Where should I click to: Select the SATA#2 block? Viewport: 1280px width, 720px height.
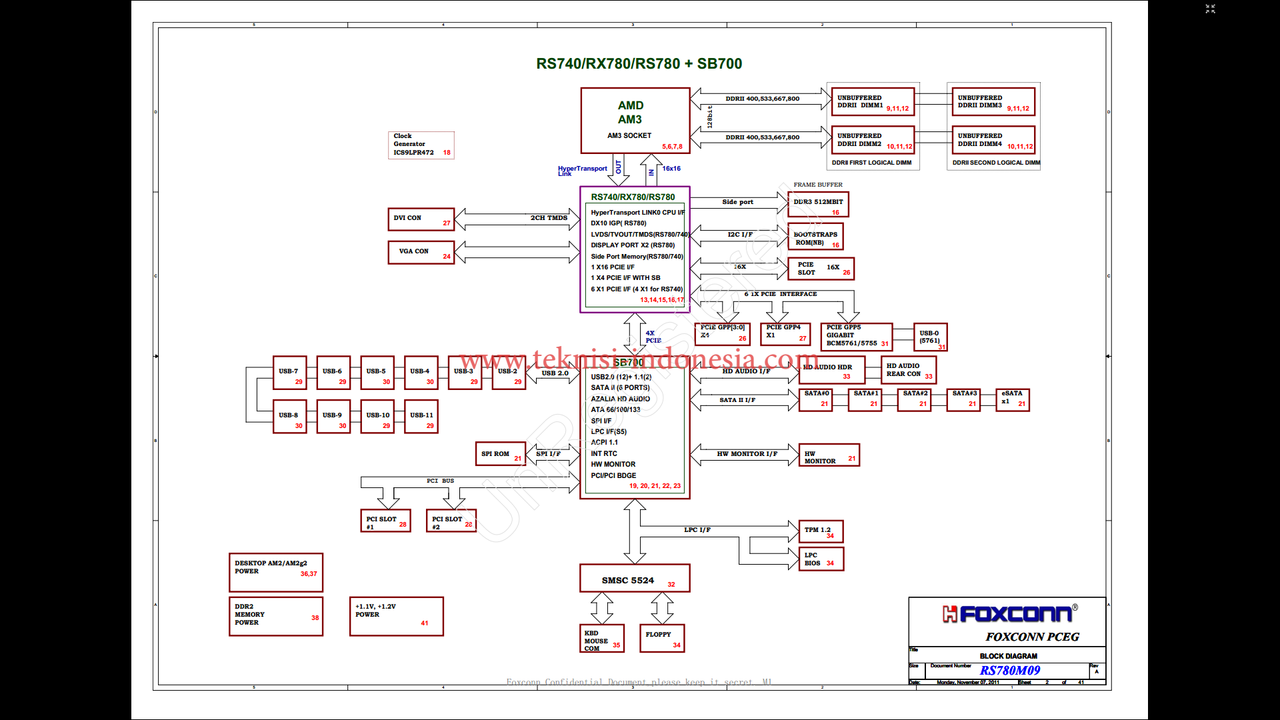914,399
